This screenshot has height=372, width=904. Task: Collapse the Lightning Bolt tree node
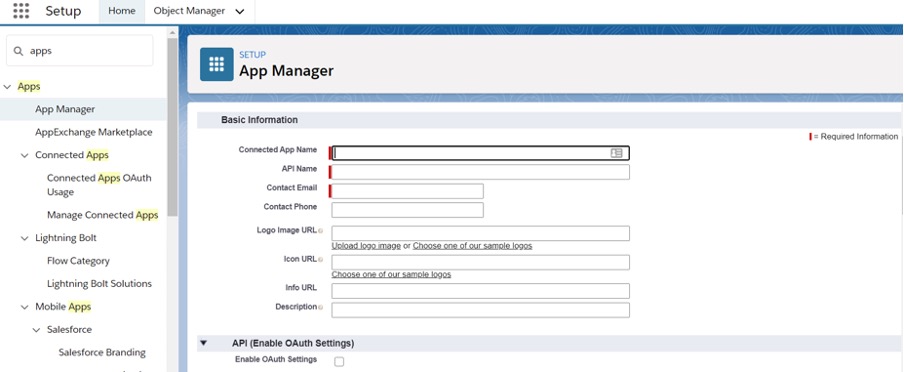tap(24, 238)
